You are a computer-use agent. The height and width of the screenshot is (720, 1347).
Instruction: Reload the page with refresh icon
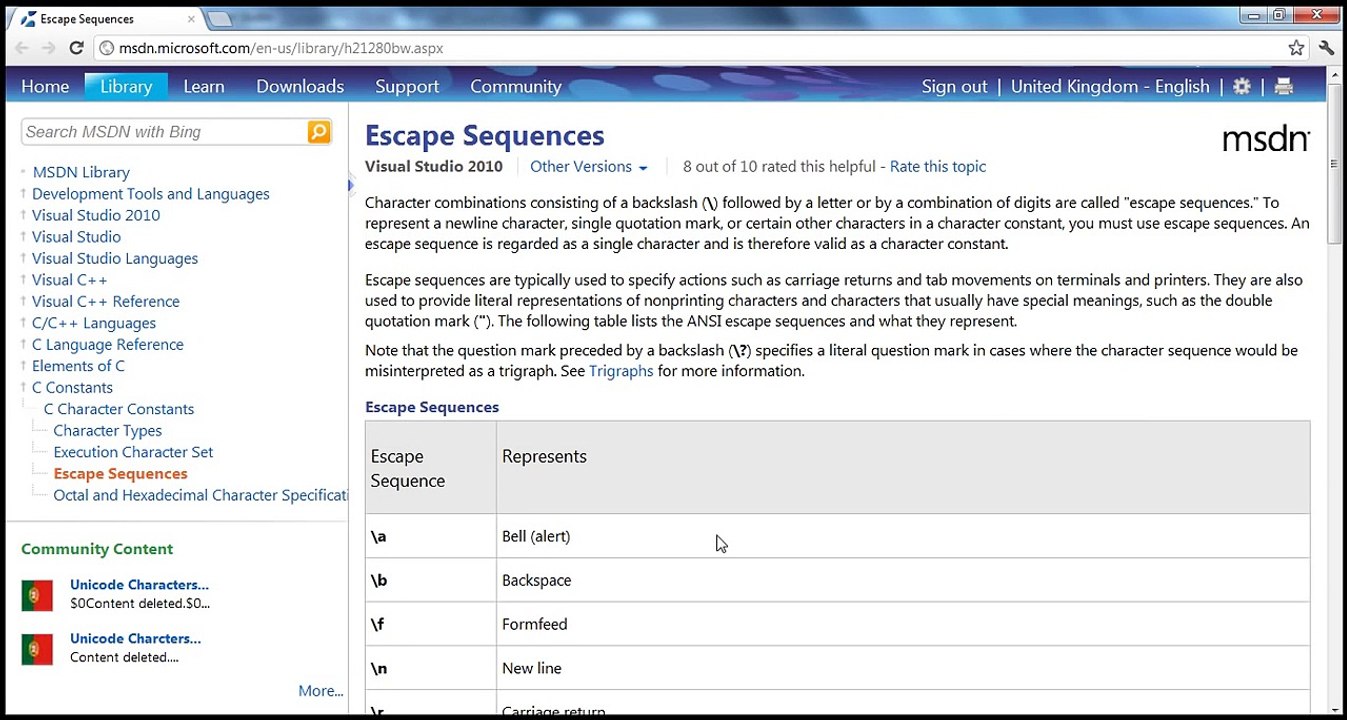tap(76, 48)
